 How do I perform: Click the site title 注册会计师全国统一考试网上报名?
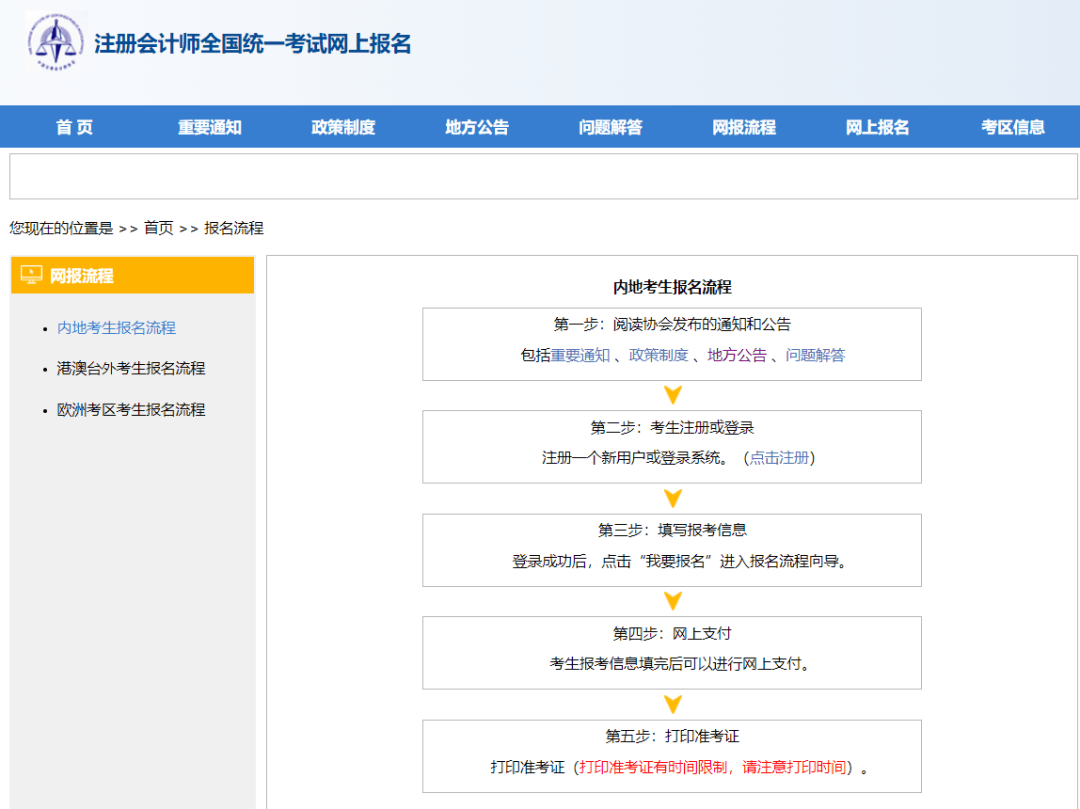253,43
